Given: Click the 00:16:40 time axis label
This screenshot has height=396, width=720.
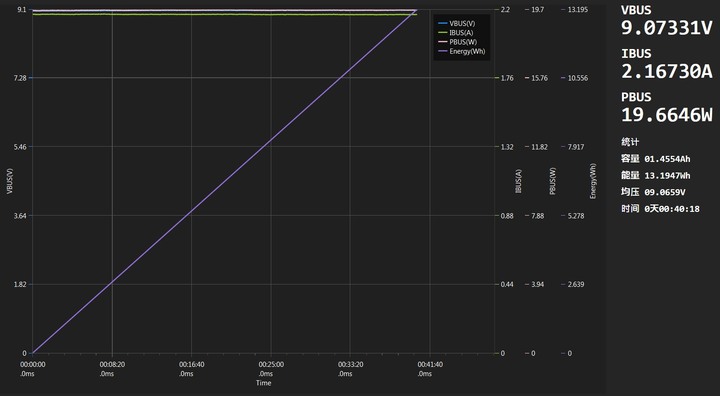Looking at the screenshot, I should point(191,364).
